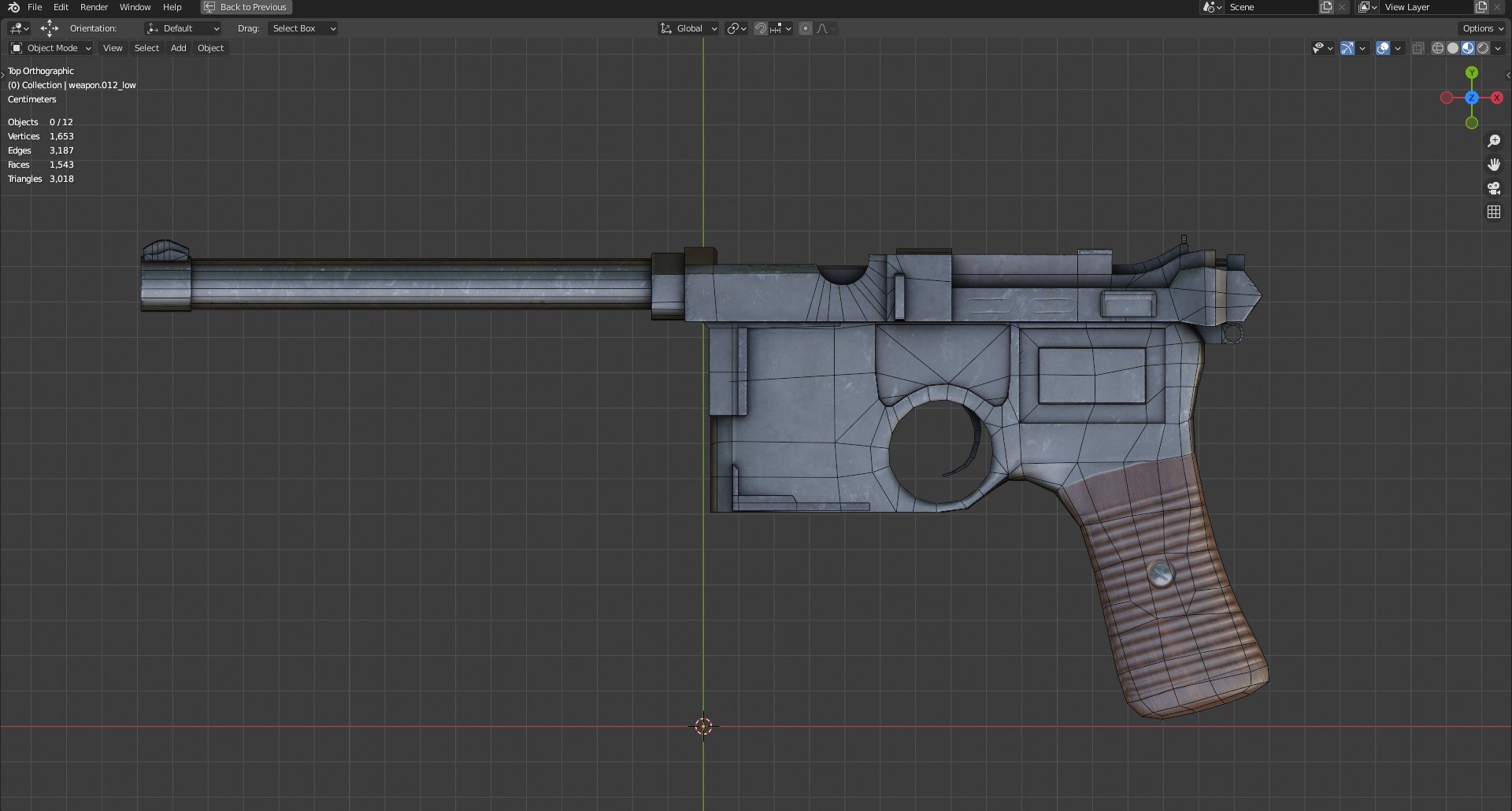Switch orthographic/perspective grid icon

click(x=1494, y=212)
